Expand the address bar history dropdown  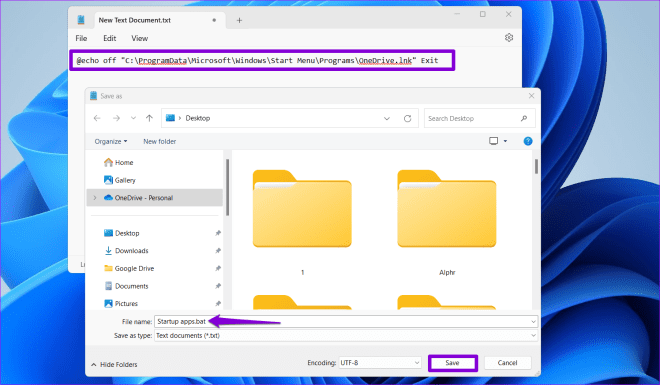tap(387, 119)
